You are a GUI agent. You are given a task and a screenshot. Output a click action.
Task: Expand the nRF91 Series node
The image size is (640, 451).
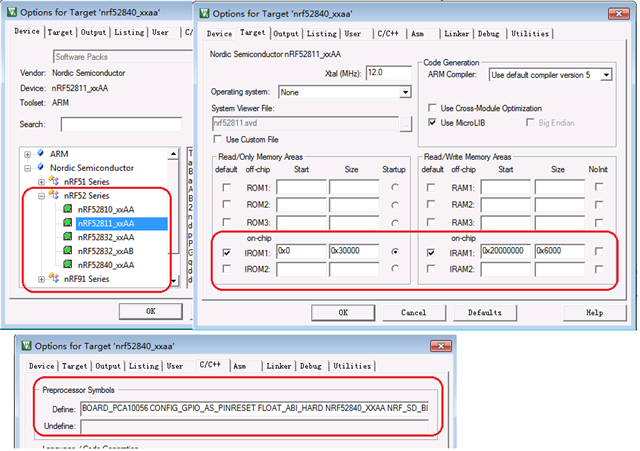[x=41, y=279]
